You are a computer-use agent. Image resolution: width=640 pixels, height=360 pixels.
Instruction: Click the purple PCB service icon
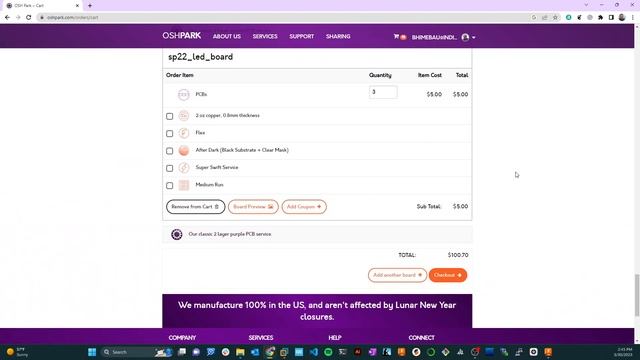point(176,234)
